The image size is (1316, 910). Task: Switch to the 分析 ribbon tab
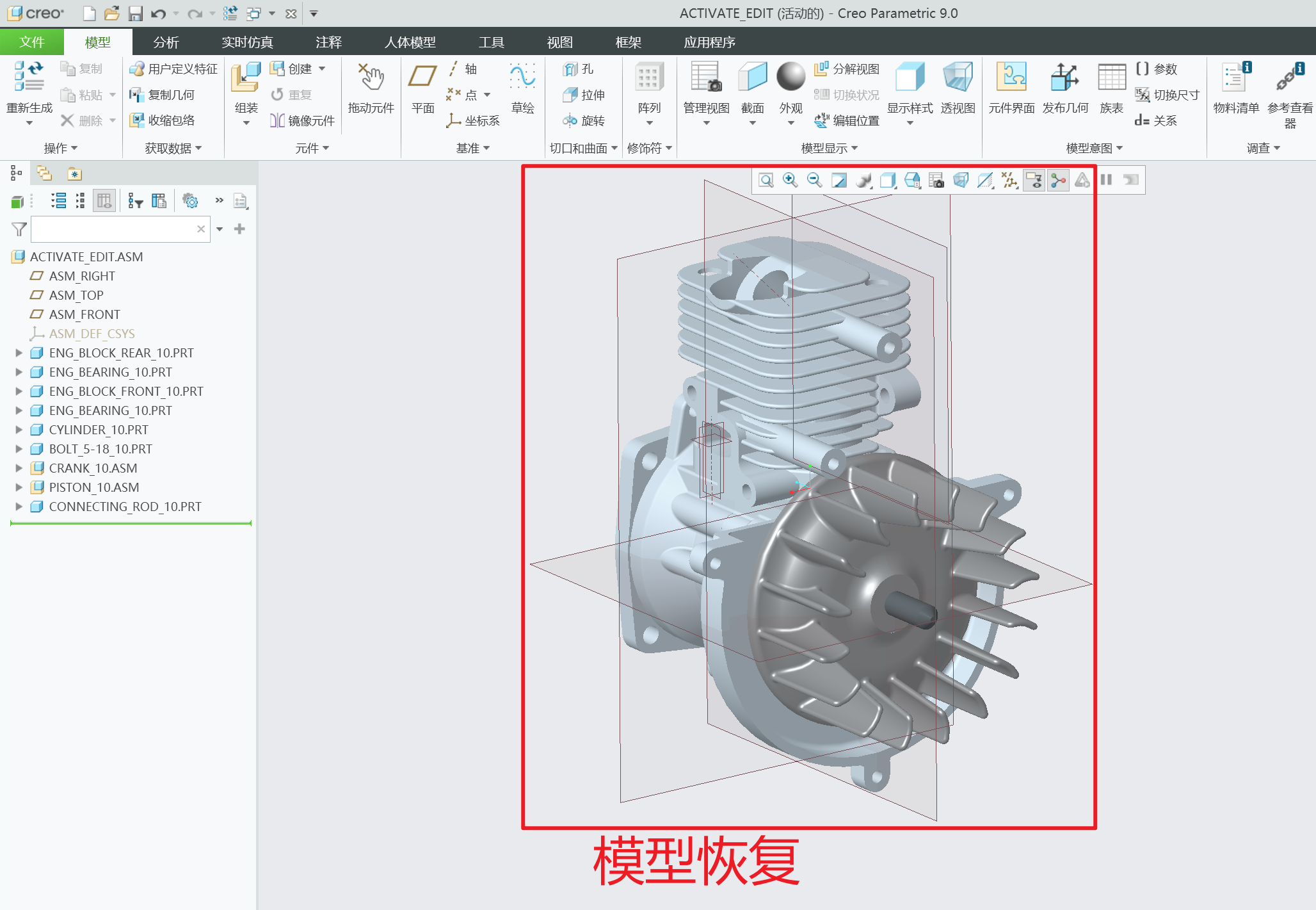click(166, 42)
